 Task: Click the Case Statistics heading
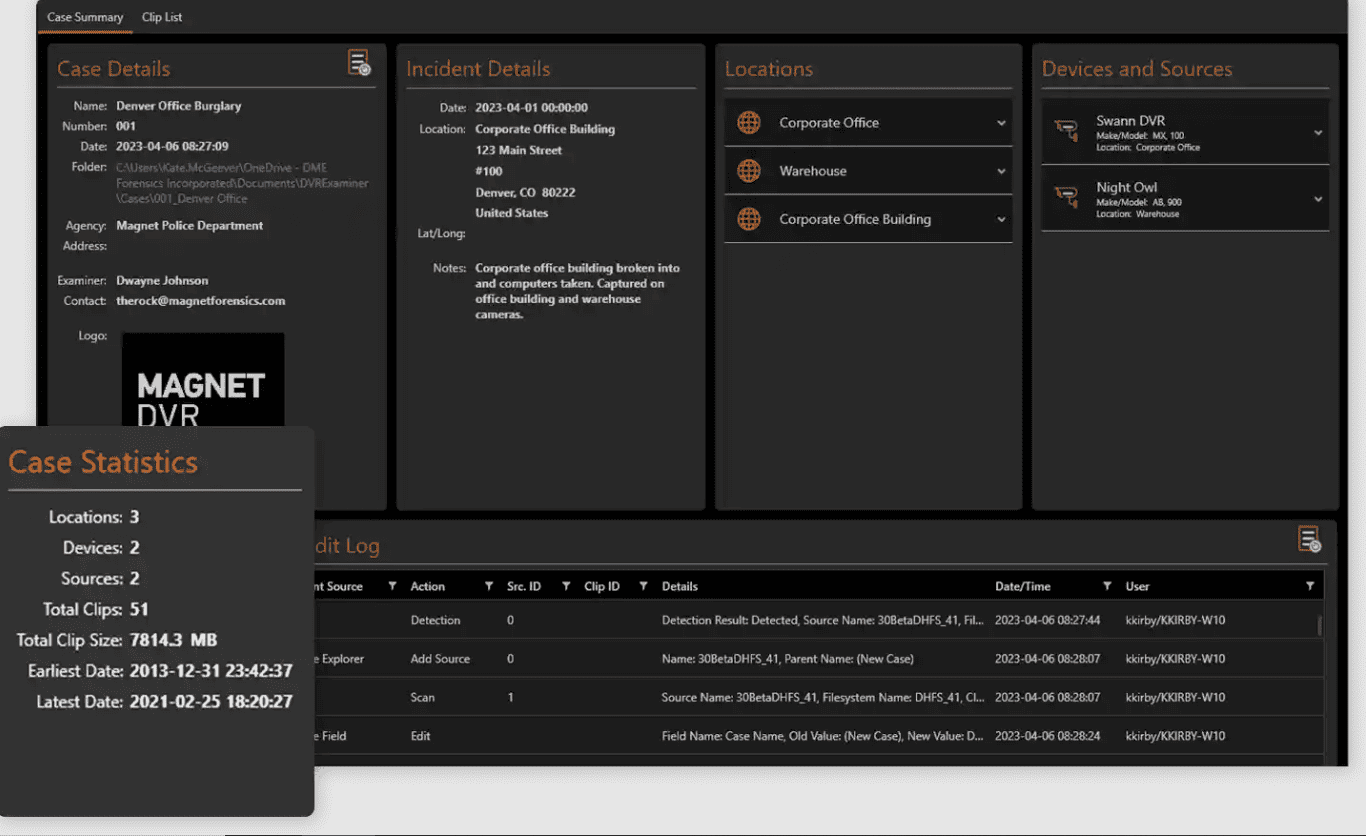click(x=103, y=462)
